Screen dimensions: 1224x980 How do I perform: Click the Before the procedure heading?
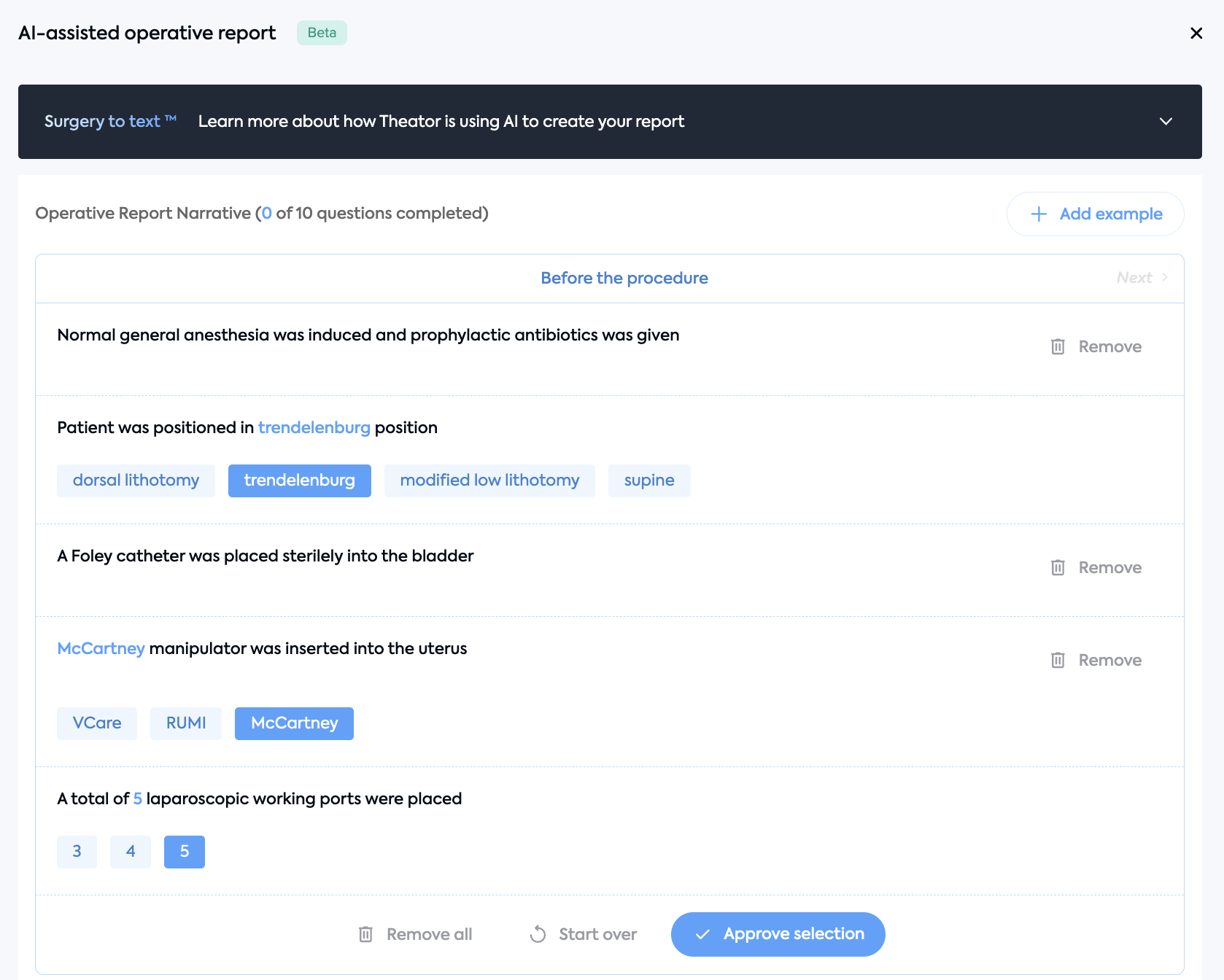[x=624, y=278]
